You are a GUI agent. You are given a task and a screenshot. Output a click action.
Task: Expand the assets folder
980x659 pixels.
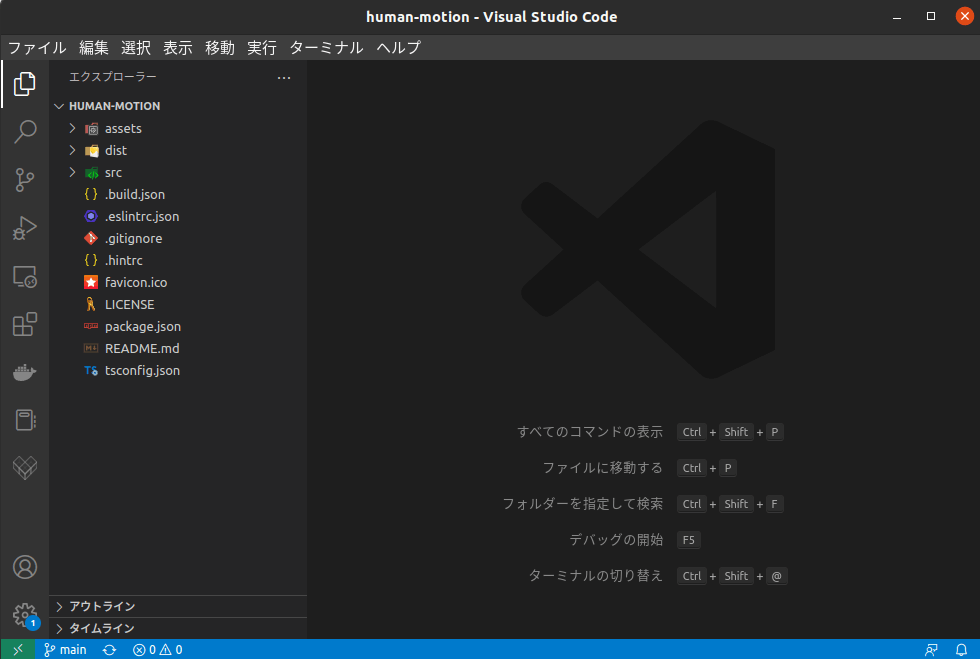(178, 128)
